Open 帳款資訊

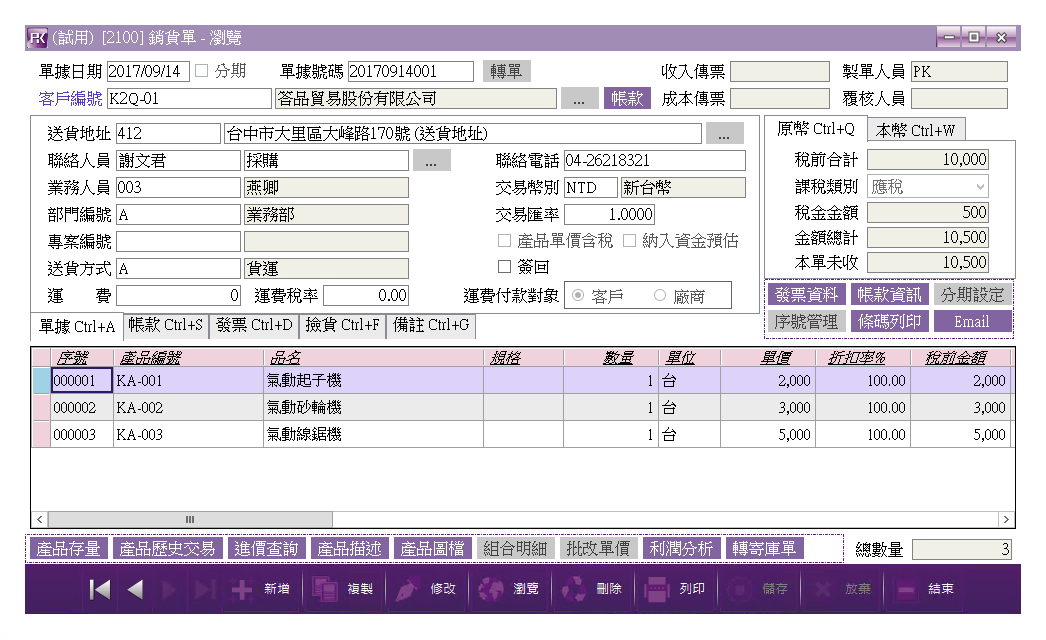tap(889, 294)
